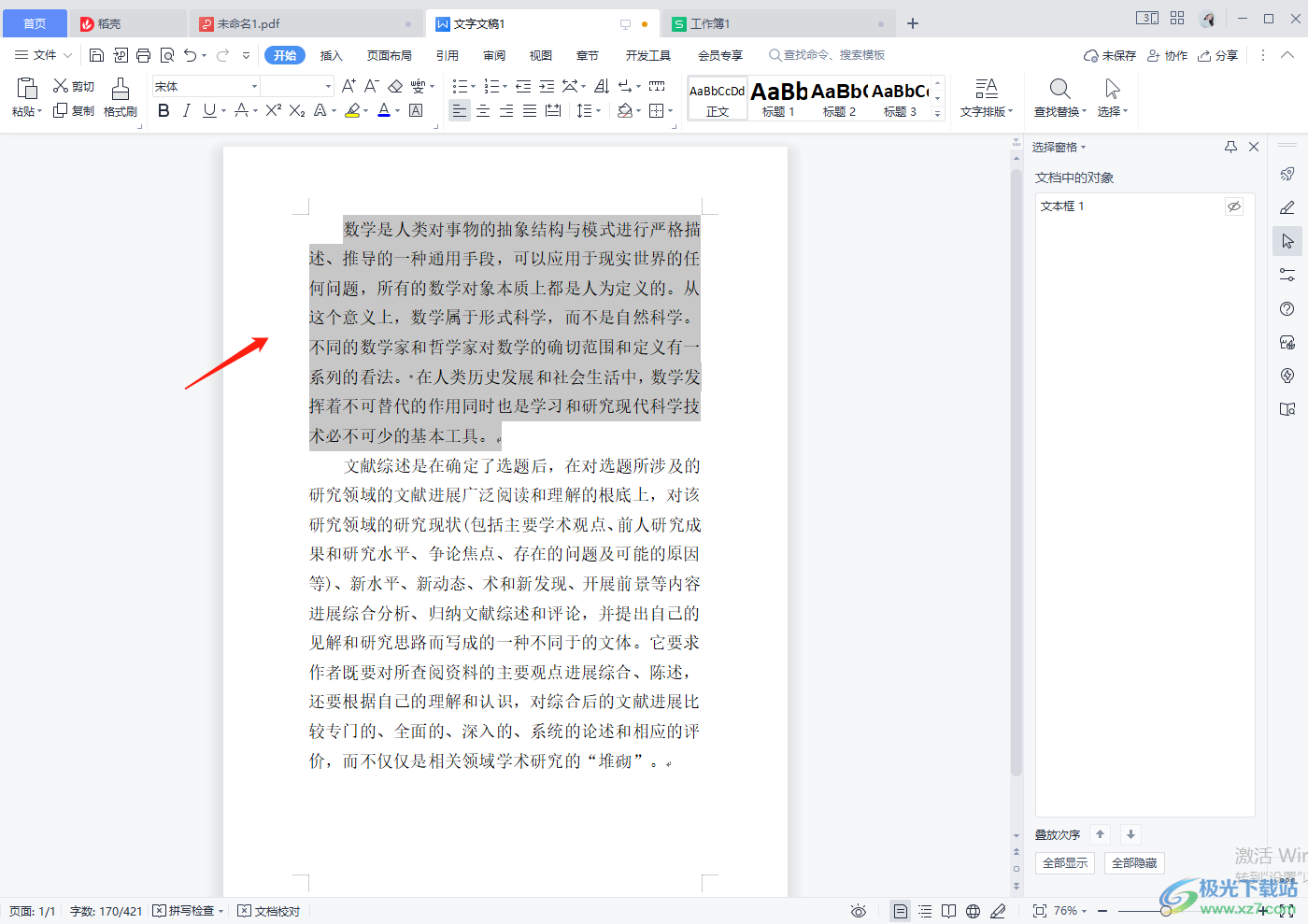The height and width of the screenshot is (924, 1308).
Task: Close the selection pane
Action: pos(1254,147)
